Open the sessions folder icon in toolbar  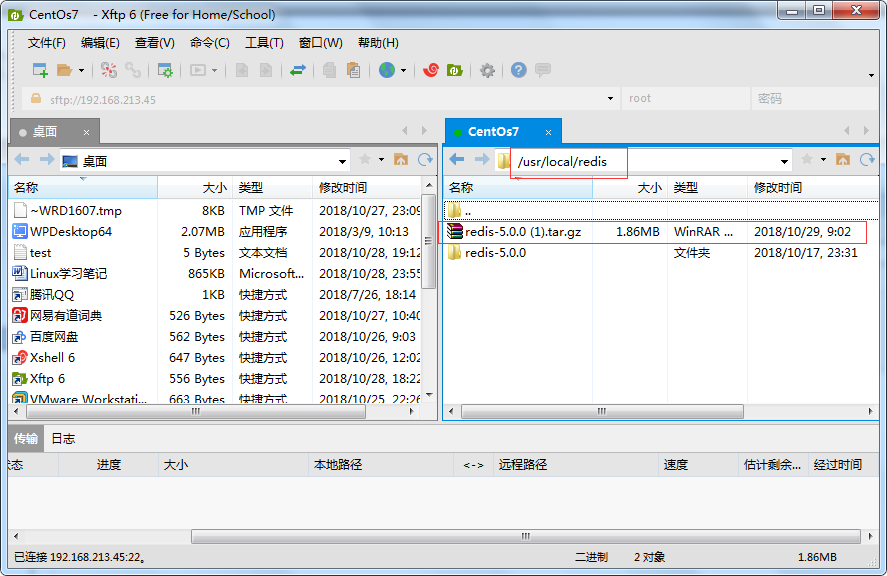pyautogui.click(x=64, y=70)
